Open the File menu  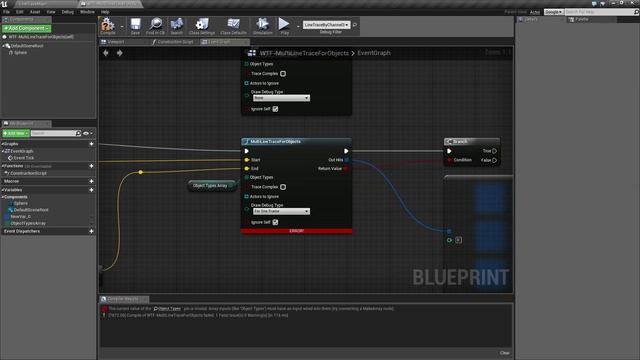click(x=7, y=12)
